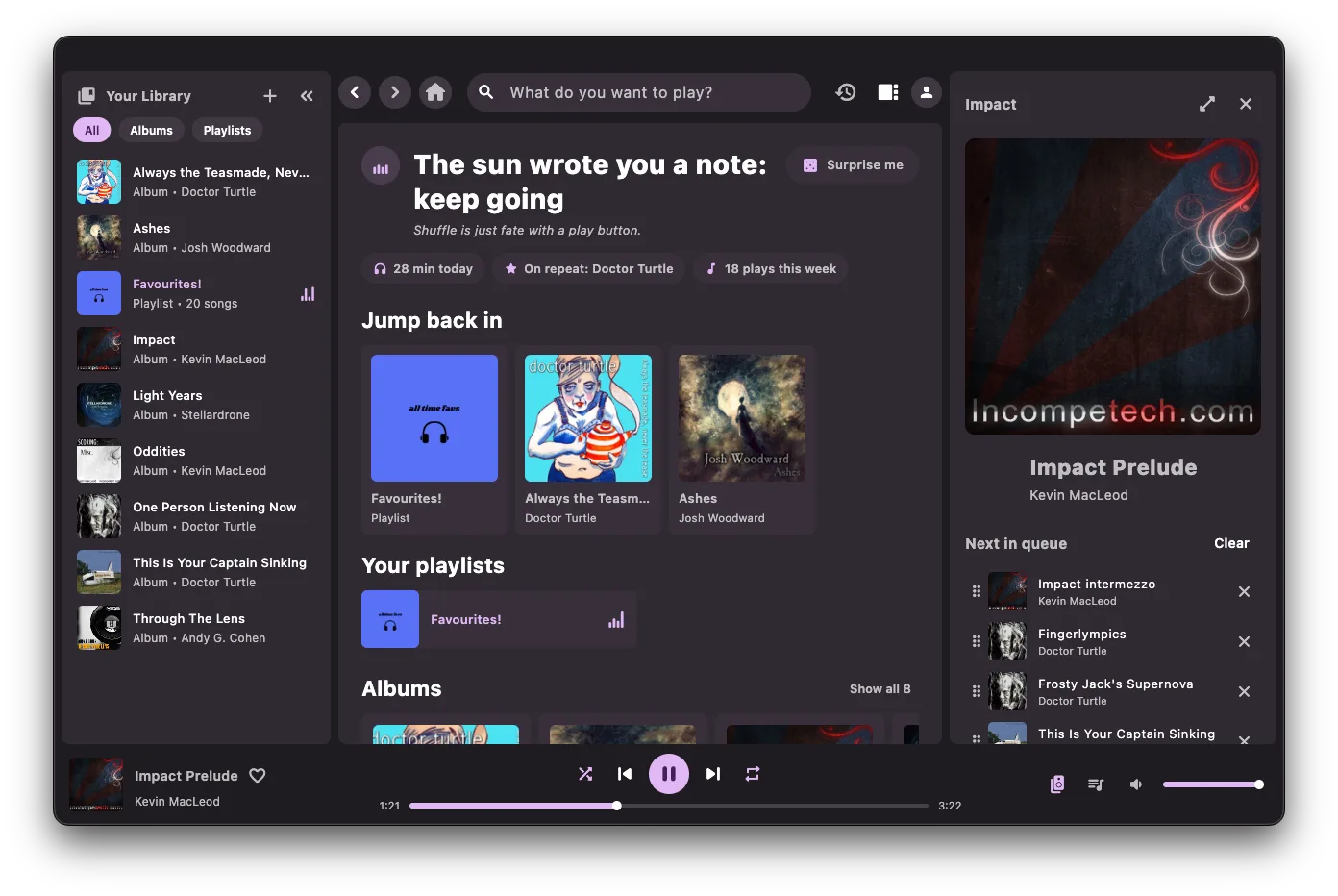The height and width of the screenshot is (896, 1338).
Task: Remove Impact intermezzo from queue
Action: (x=1244, y=592)
